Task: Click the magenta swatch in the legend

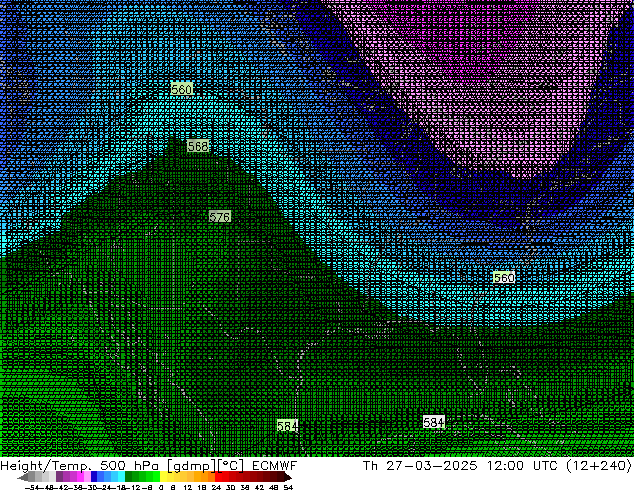Action: pyautogui.click(x=80, y=476)
